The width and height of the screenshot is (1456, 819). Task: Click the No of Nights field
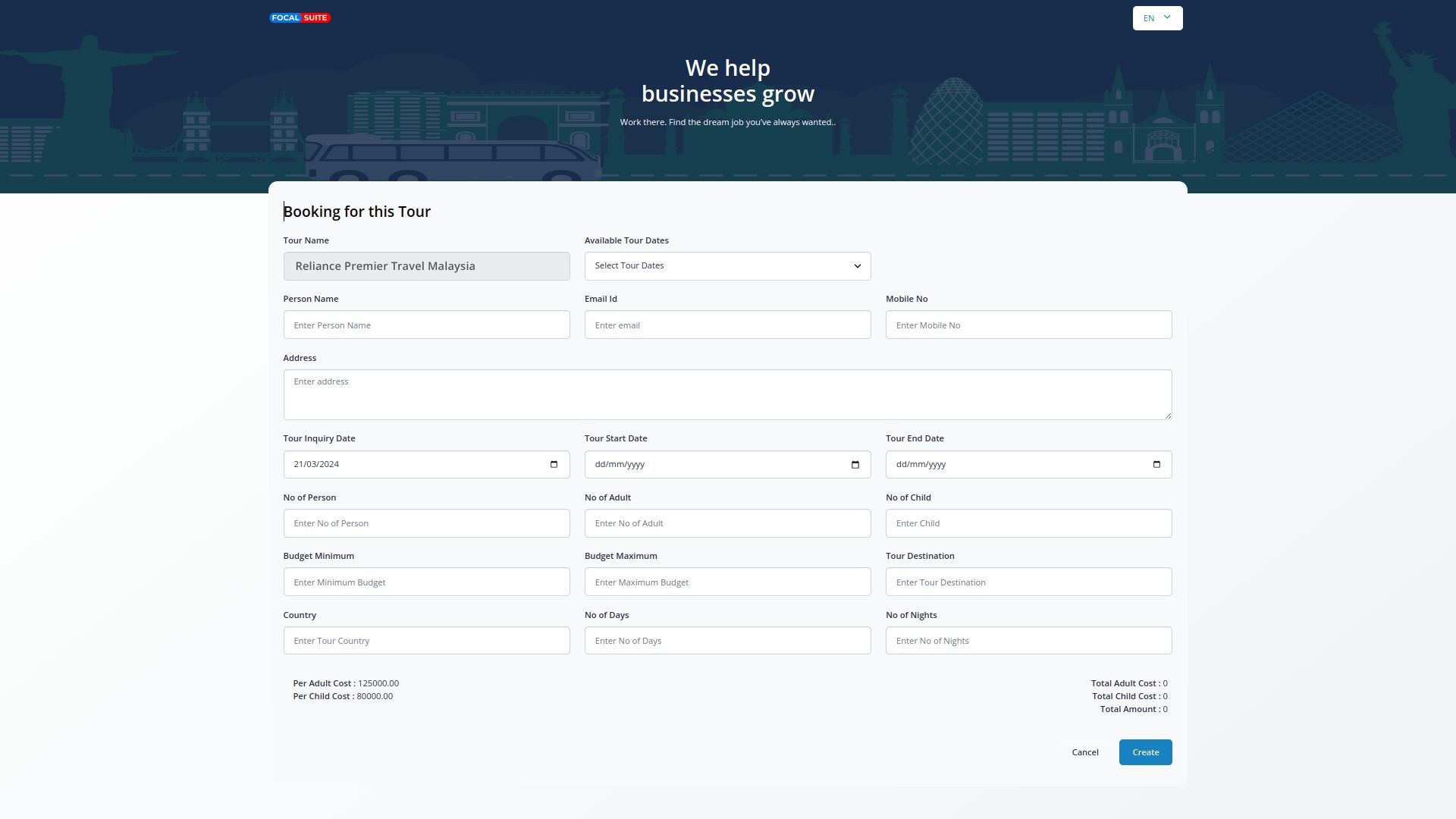pyautogui.click(x=1028, y=641)
